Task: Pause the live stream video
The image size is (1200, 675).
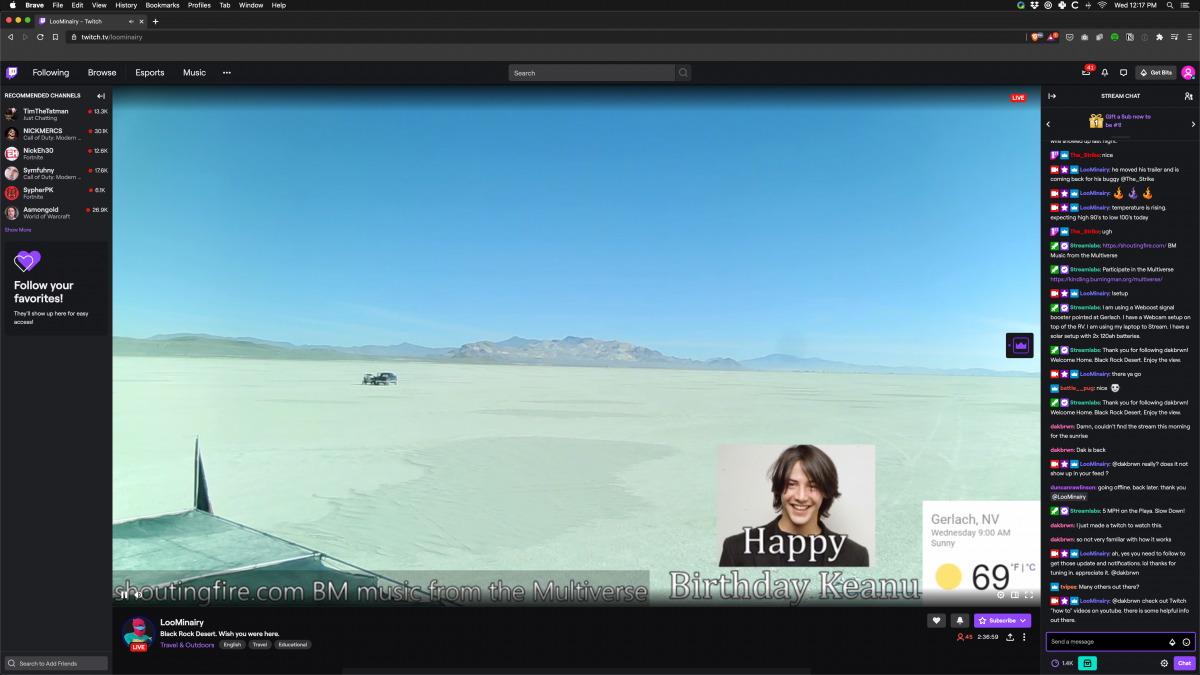Action: 126,594
